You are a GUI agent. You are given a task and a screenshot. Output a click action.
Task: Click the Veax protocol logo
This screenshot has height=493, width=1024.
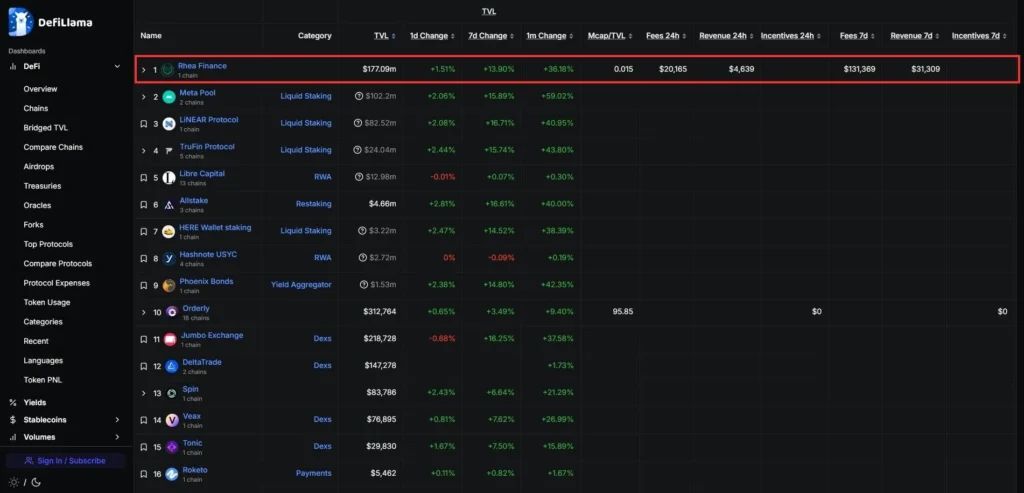171,420
